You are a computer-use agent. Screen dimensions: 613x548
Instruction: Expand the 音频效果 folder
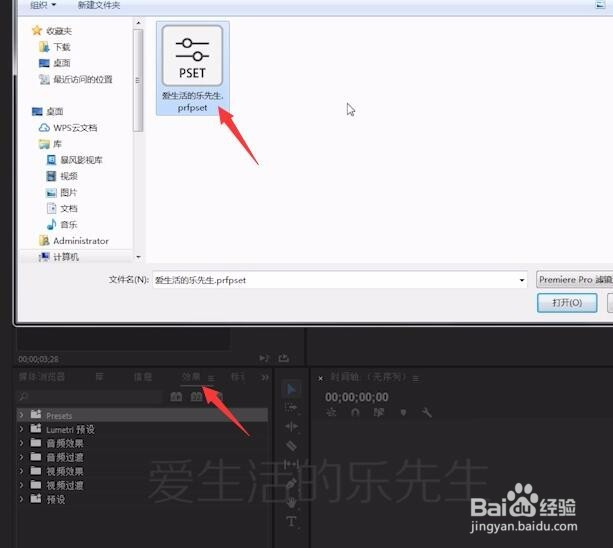[21, 443]
